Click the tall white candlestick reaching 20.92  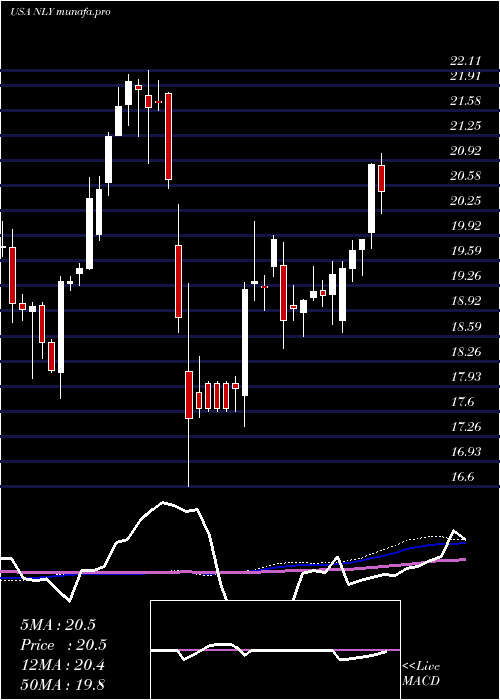(x=371, y=198)
